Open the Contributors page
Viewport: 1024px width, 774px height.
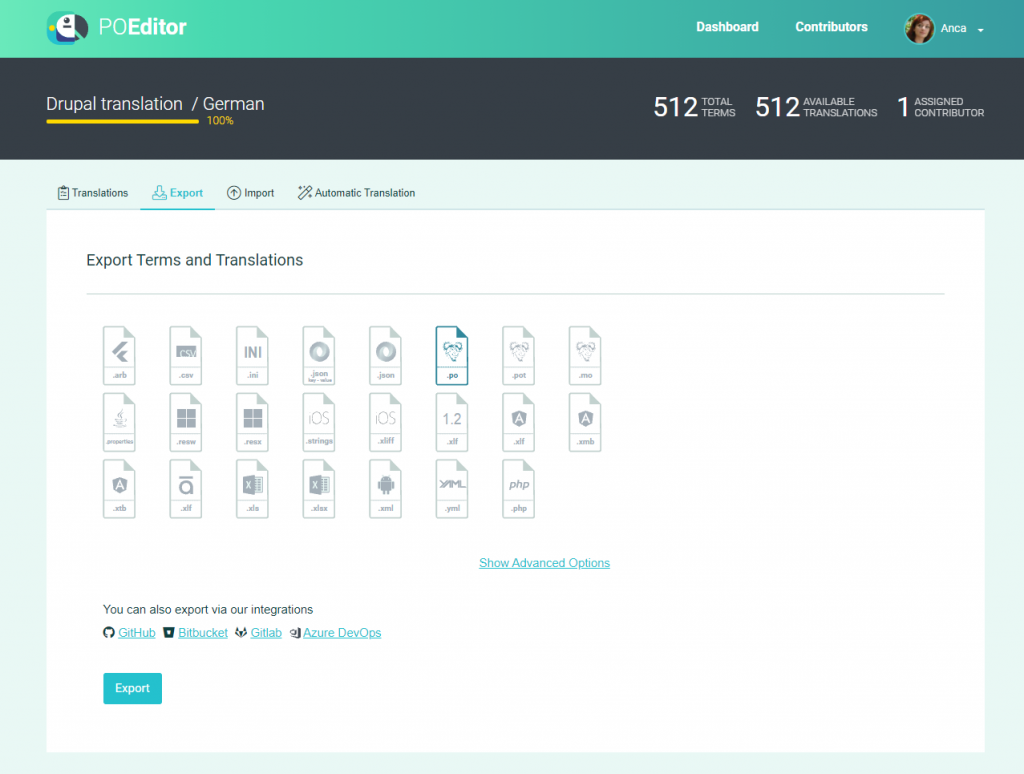click(x=831, y=27)
